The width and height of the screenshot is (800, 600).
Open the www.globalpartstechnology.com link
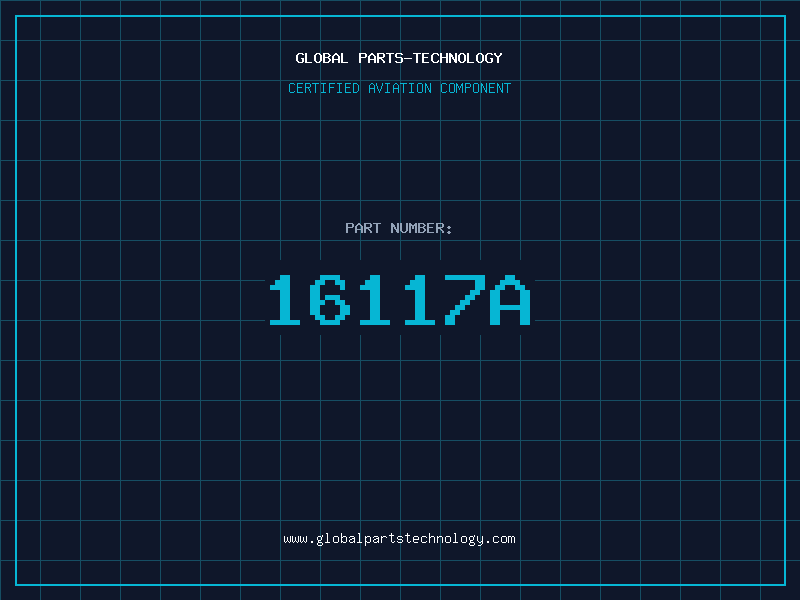click(399, 539)
